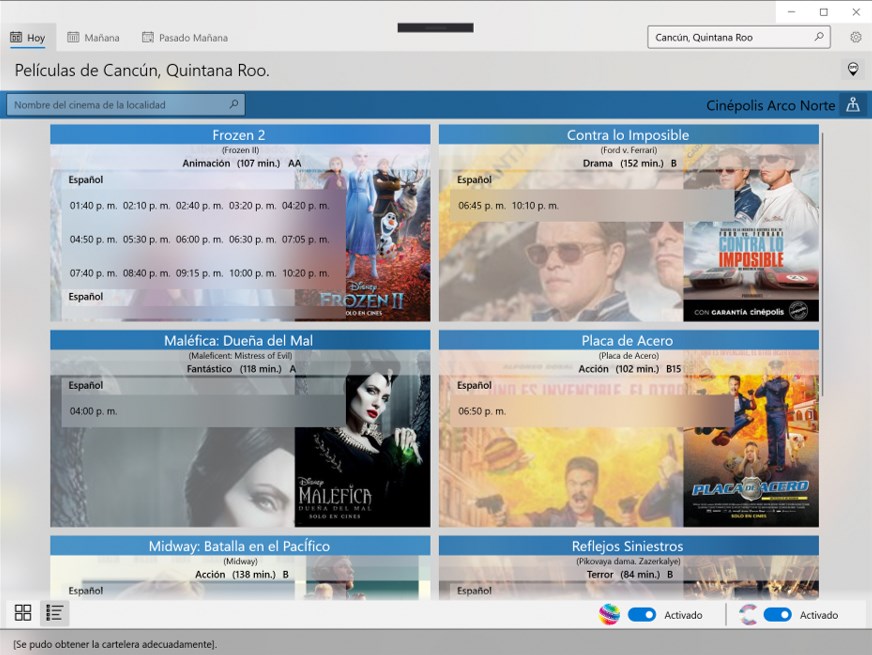Toggle the Cinépolis Activado switch

(642, 614)
